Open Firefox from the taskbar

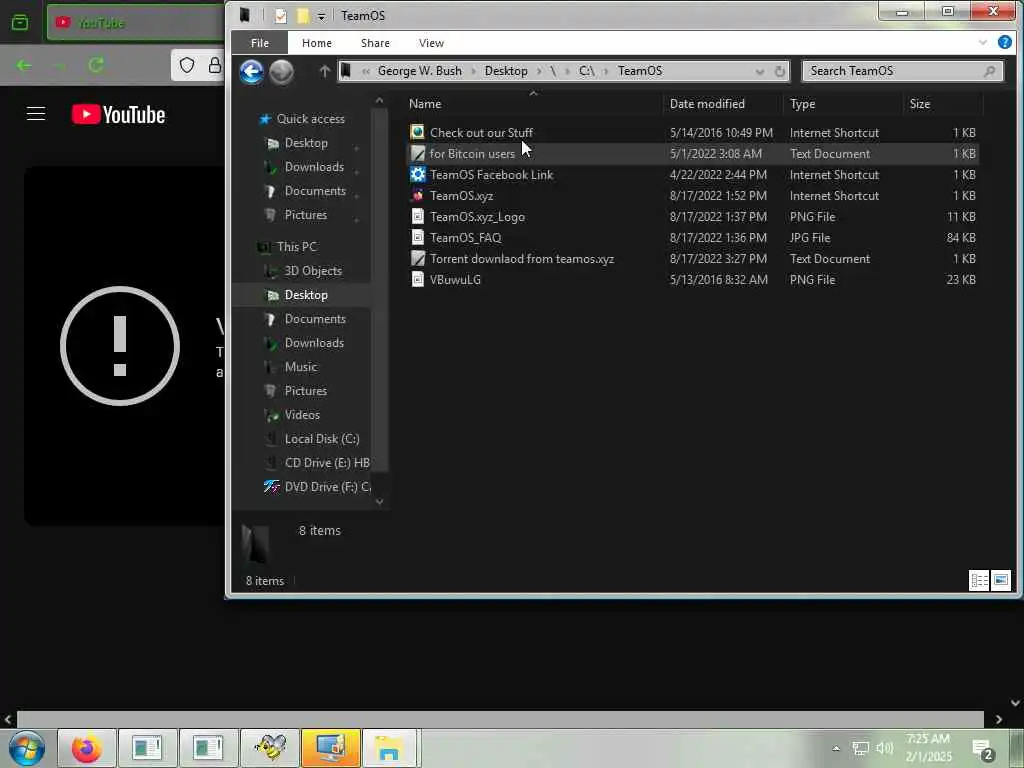(x=87, y=748)
